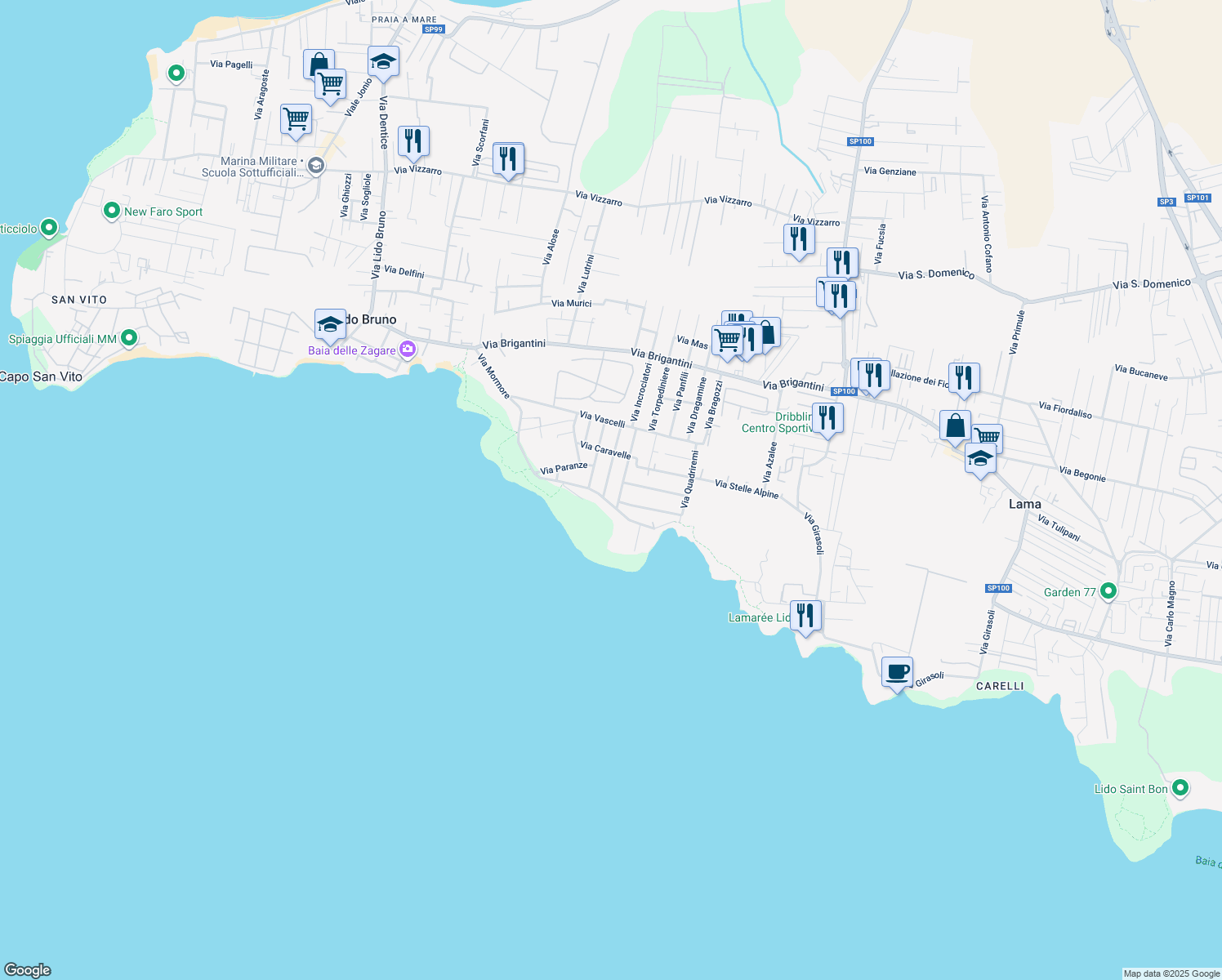This screenshot has width=1222, height=980.
Task: Click the Via Stelle Alpine street label
Action: pos(747,489)
